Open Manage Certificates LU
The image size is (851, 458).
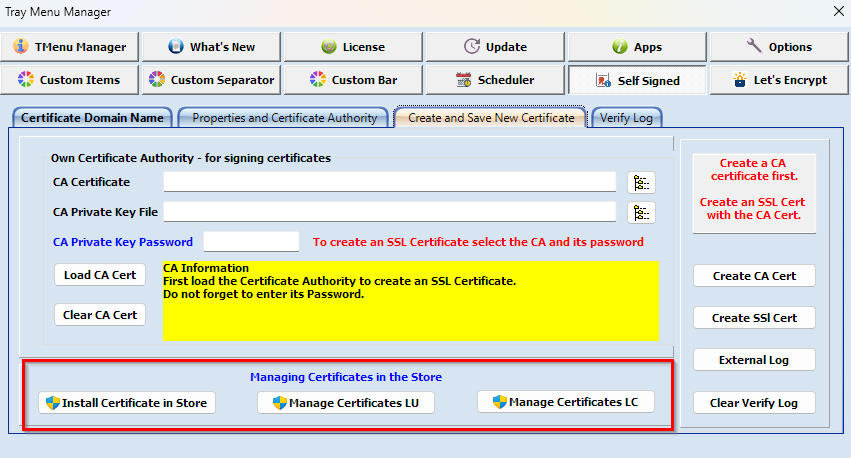[346, 403]
